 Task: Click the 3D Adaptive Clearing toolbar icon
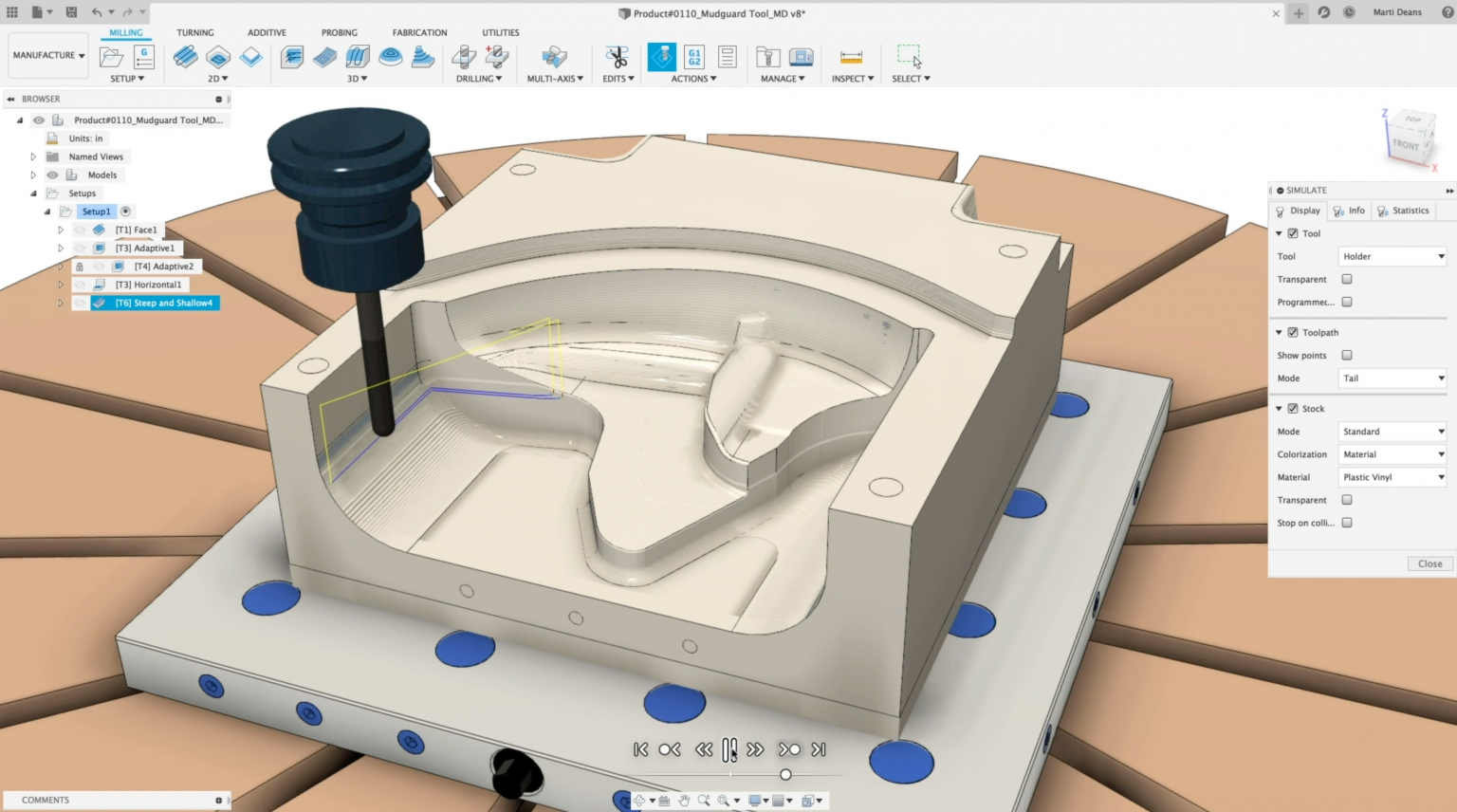291,56
